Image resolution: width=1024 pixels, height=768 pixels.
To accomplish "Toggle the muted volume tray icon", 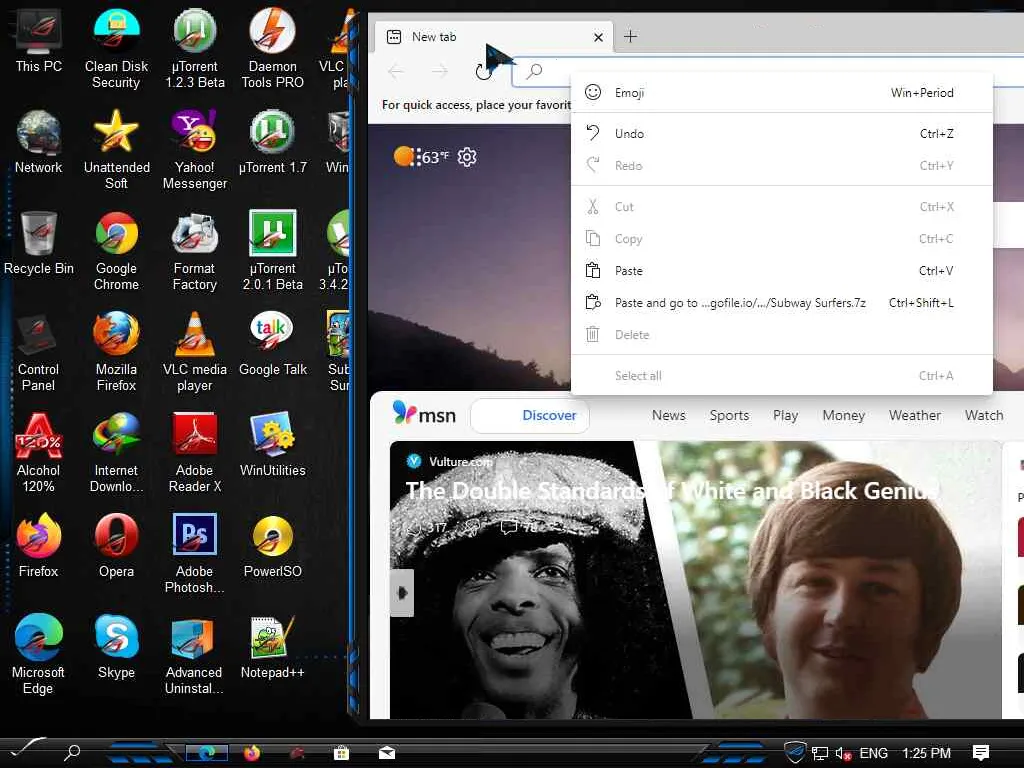I will [842, 754].
